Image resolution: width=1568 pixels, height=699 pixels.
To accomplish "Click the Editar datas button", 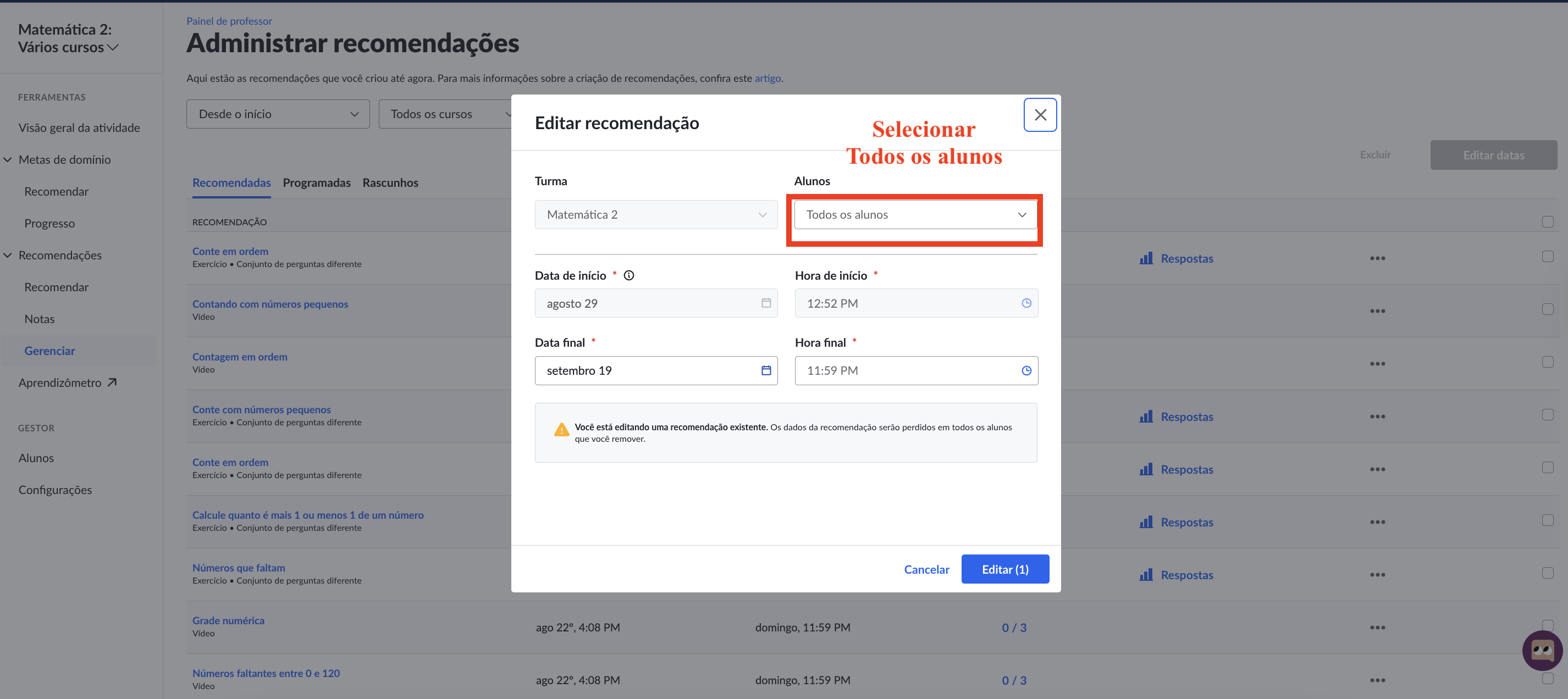I will click(x=1493, y=155).
